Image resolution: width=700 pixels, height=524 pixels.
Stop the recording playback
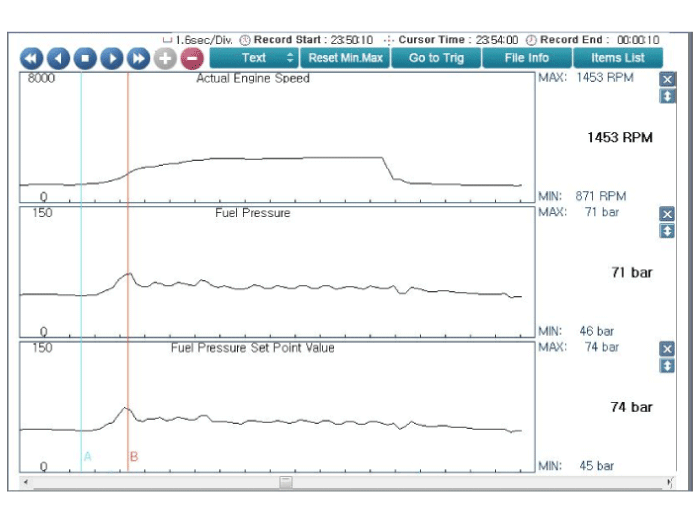[x=86, y=58]
